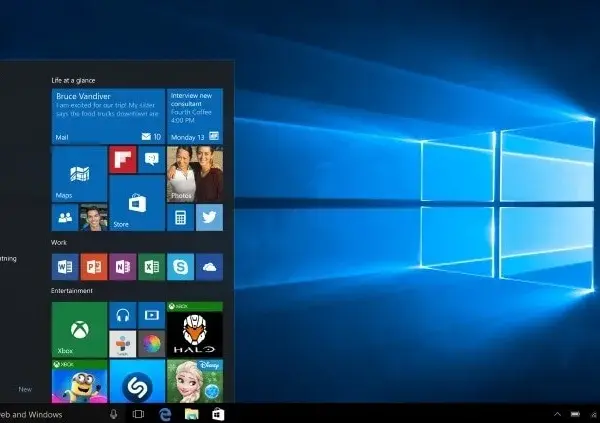
Task: Open the Twitter tile
Action: coord(209,217)
